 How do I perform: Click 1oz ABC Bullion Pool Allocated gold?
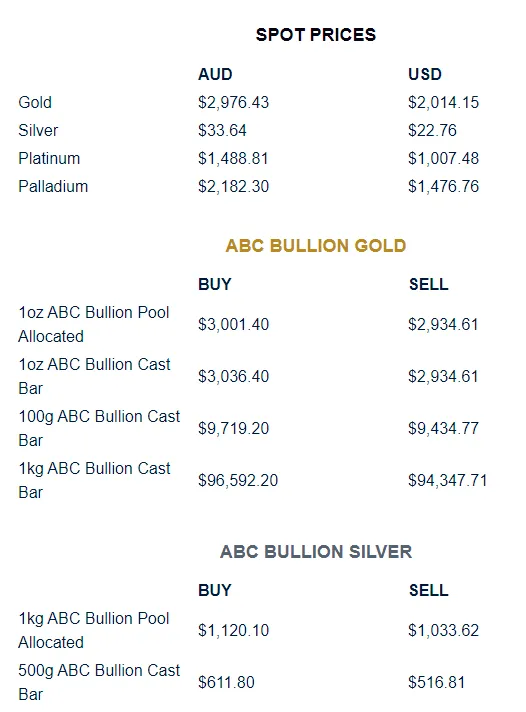(x=94, y=324)
